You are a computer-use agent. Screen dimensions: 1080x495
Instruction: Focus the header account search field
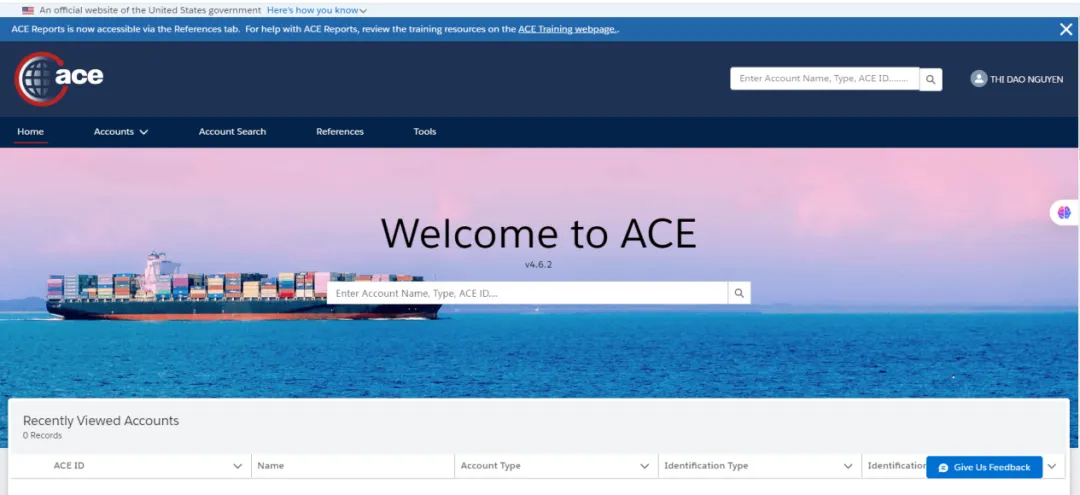pyautogui.click(x=824, y=78)
